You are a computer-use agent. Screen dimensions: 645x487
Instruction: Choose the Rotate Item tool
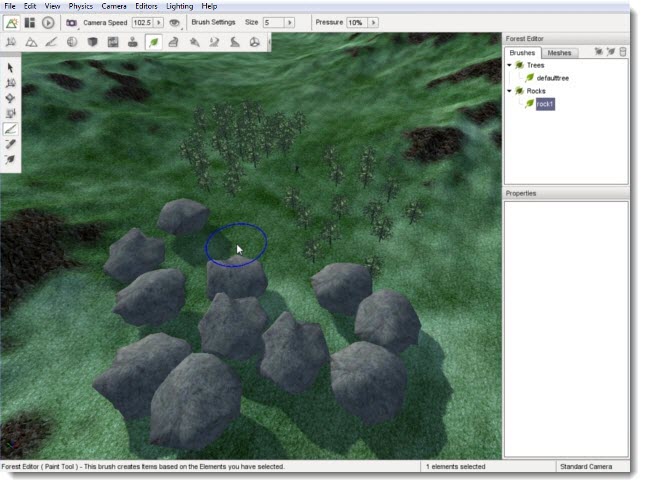[x=10, y=98]
